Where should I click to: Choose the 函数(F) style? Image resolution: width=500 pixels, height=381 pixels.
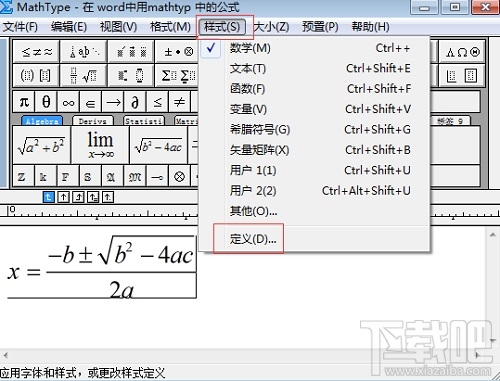pos(314,89)
